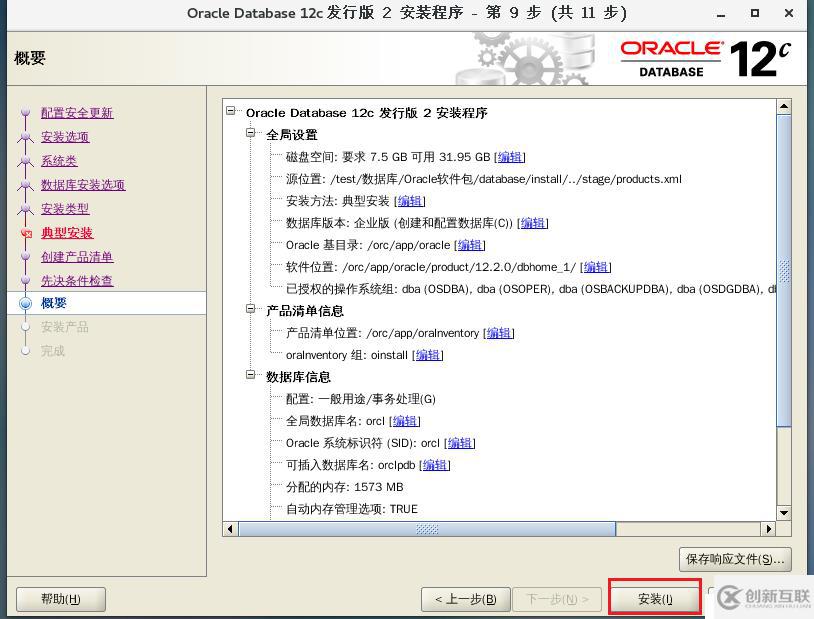Screen dimensions: 814x619
Task: Click the 安装选项 step marker icon
Action: coord(25,137)
